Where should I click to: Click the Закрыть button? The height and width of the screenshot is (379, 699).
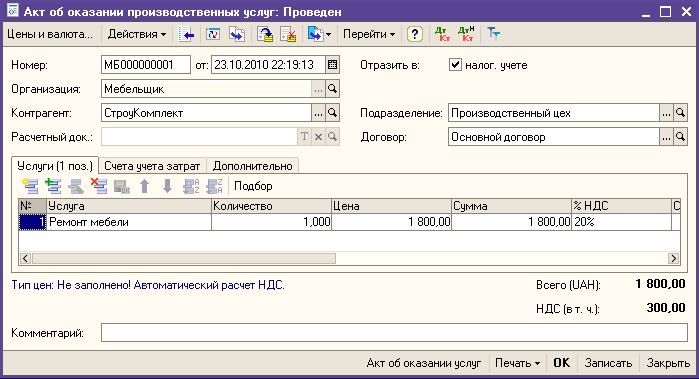tap(668, 363)
